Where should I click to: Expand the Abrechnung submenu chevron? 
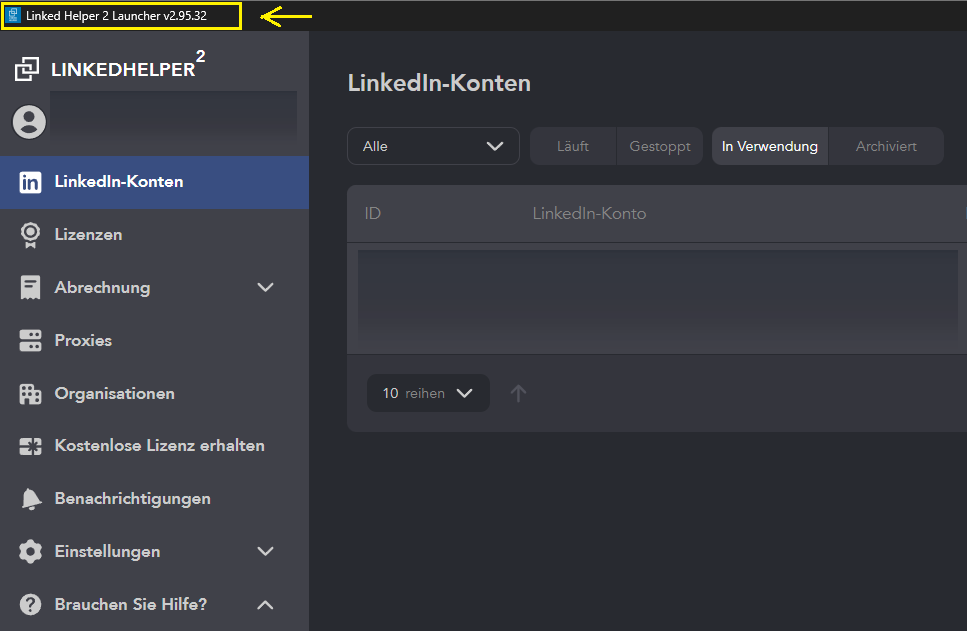coord(265,288)
